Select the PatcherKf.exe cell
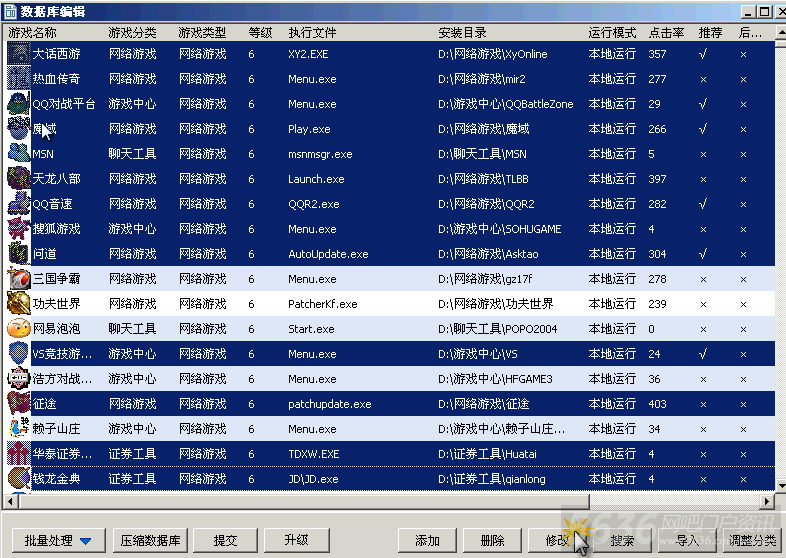 click(x=323, y=304)
